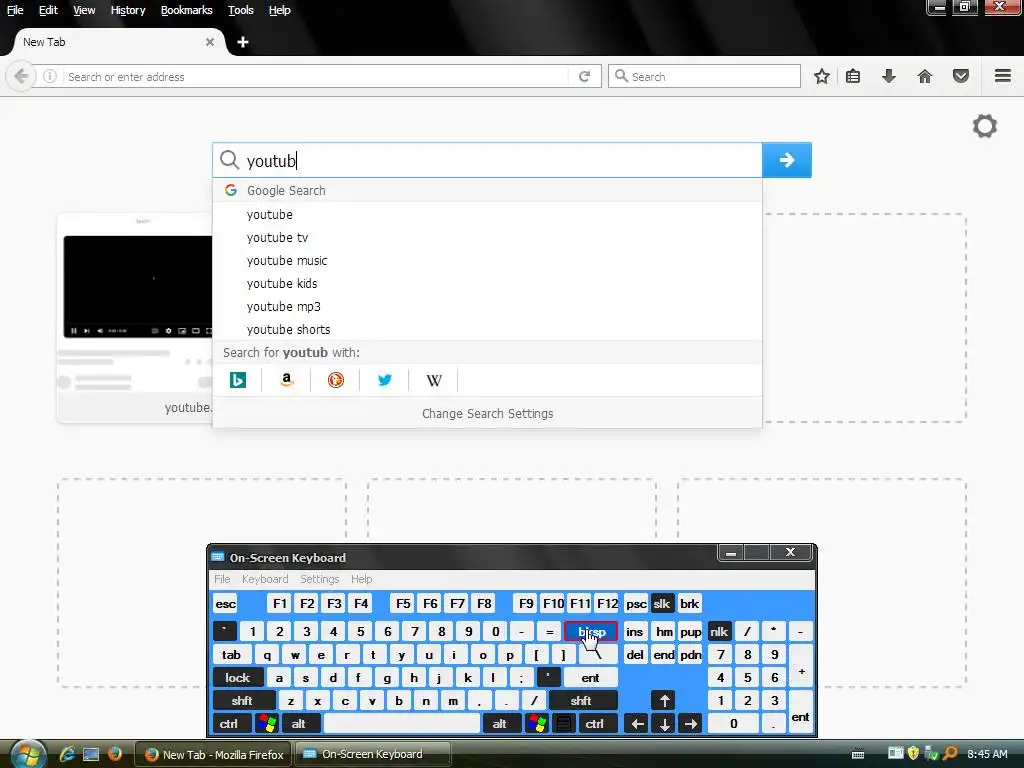
Task: Open new tab page settings gear
Action: 984,126
